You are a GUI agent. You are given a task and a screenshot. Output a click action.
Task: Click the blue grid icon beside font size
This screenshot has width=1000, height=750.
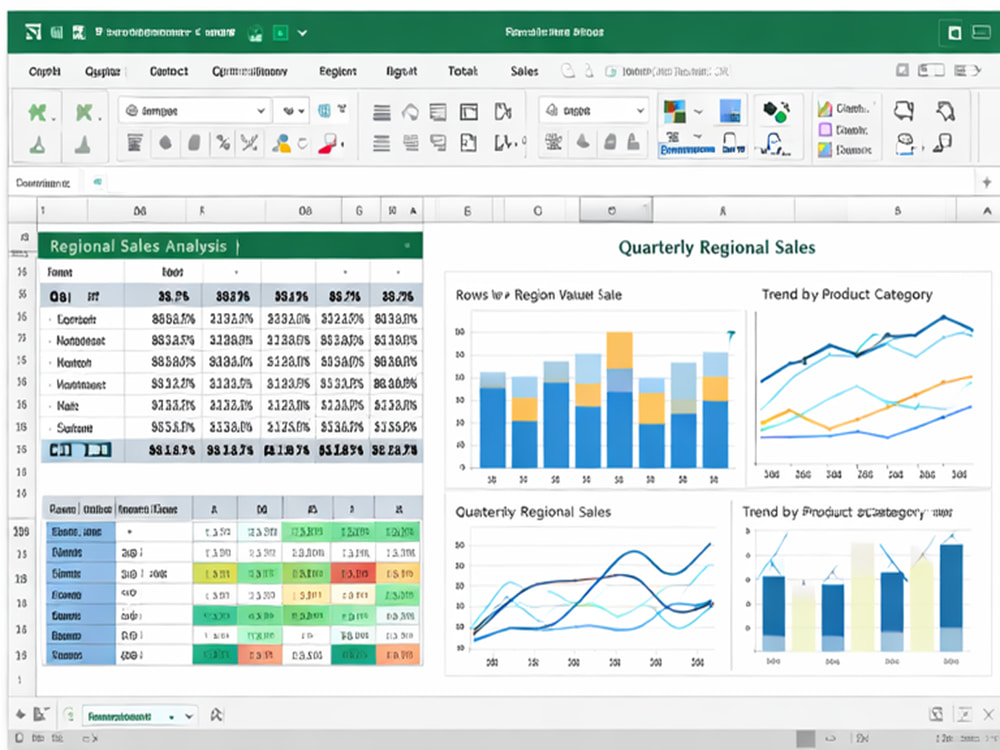pyautogui.click(x=325, y=110)
